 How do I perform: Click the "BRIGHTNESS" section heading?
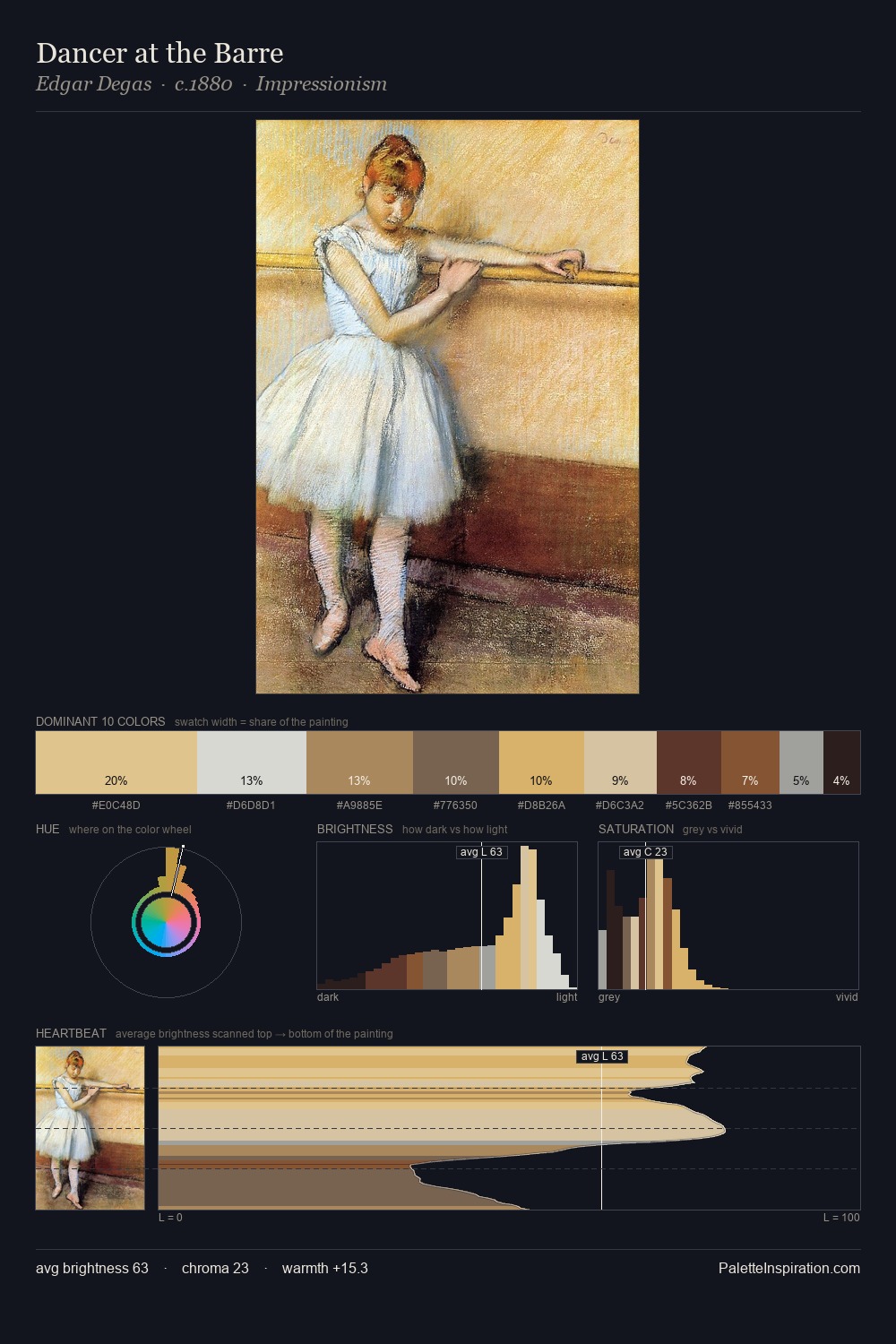pyautogui.click(x=355, y=829)
